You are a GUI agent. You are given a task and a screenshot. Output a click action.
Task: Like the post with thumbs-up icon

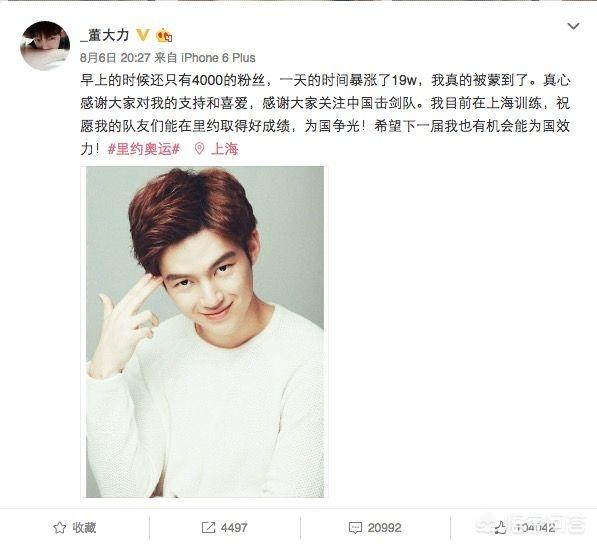pos(500,528)
